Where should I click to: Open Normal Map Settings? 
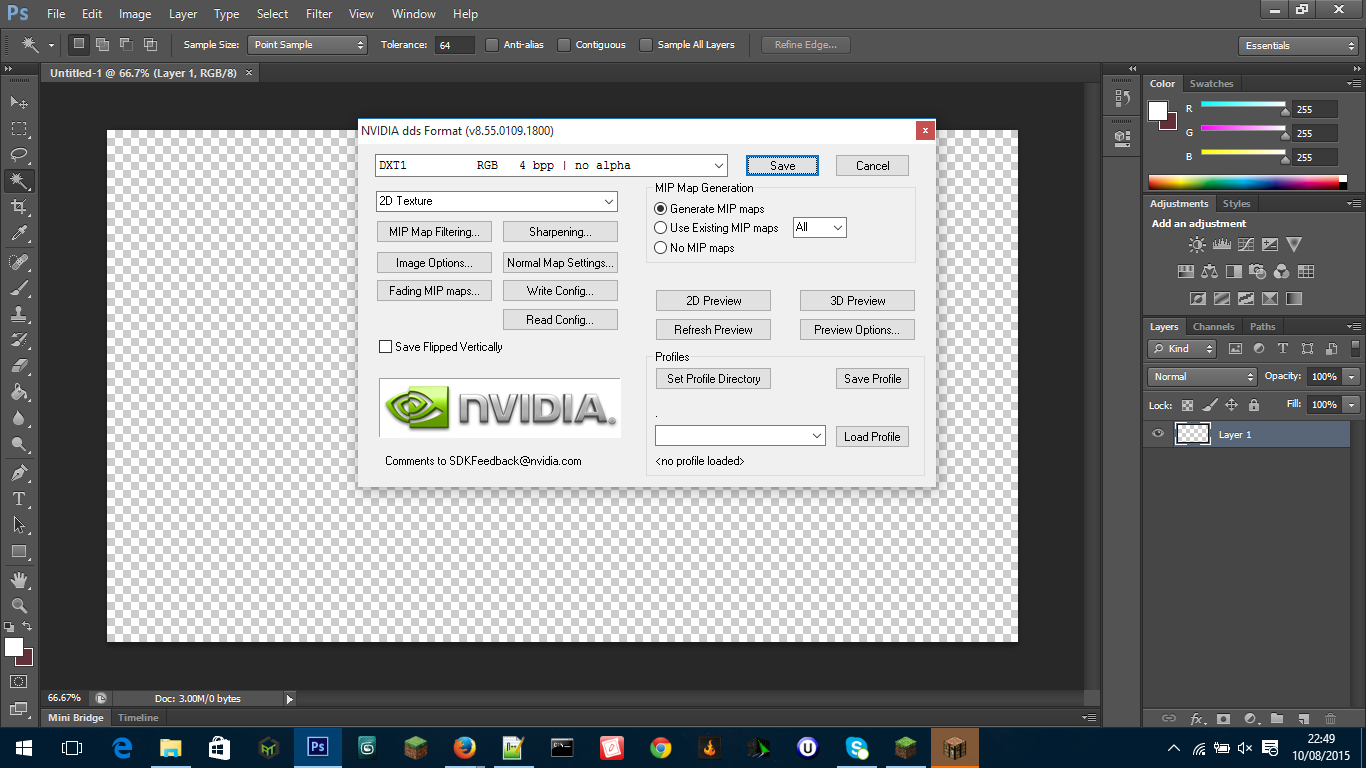tap(560, 263)
